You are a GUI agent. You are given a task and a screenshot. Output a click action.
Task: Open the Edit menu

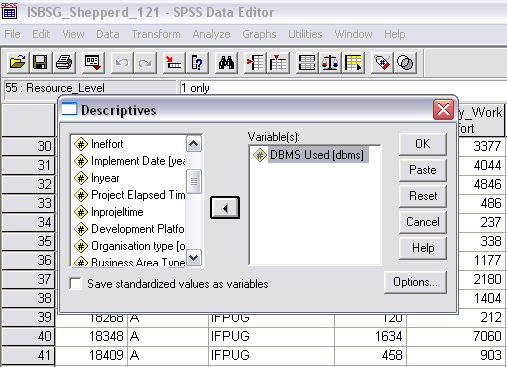[41, 34]
